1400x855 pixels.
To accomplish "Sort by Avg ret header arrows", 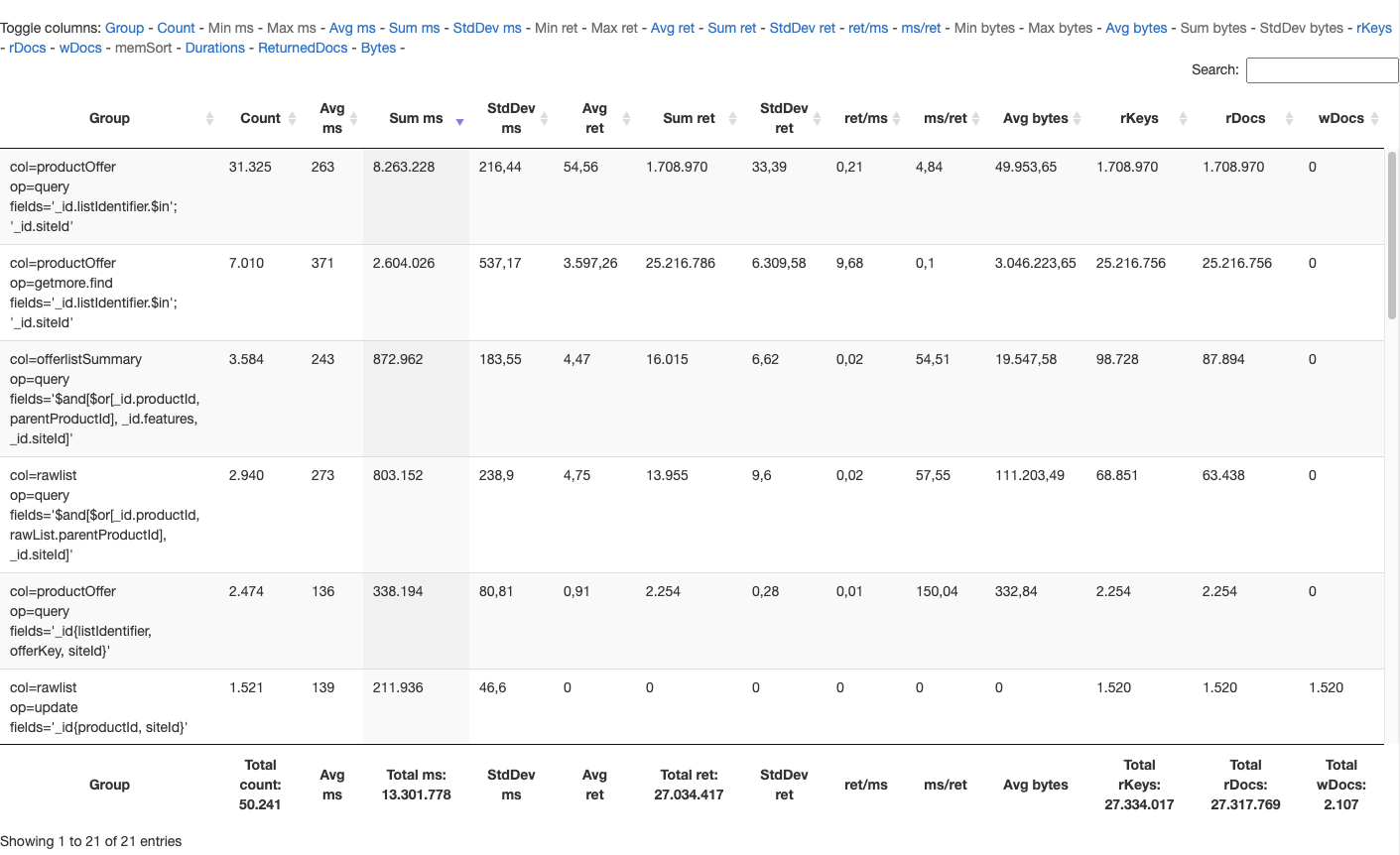I will [x=626, y=118].
